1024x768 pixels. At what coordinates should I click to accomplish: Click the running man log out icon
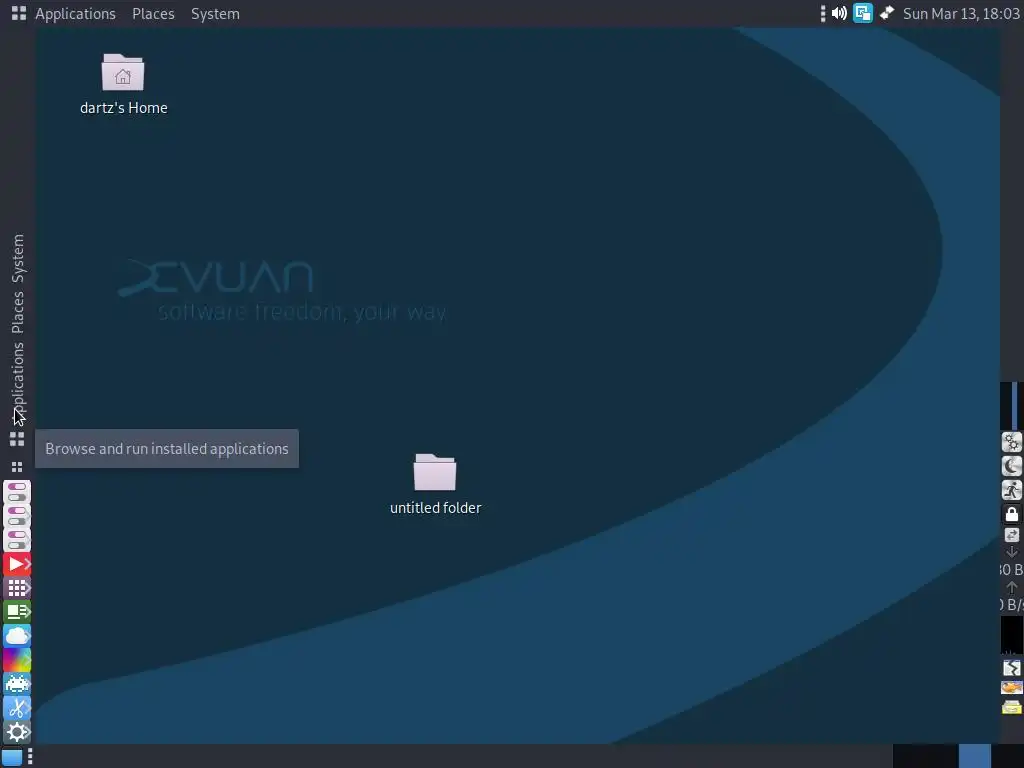pos(1012,490)
